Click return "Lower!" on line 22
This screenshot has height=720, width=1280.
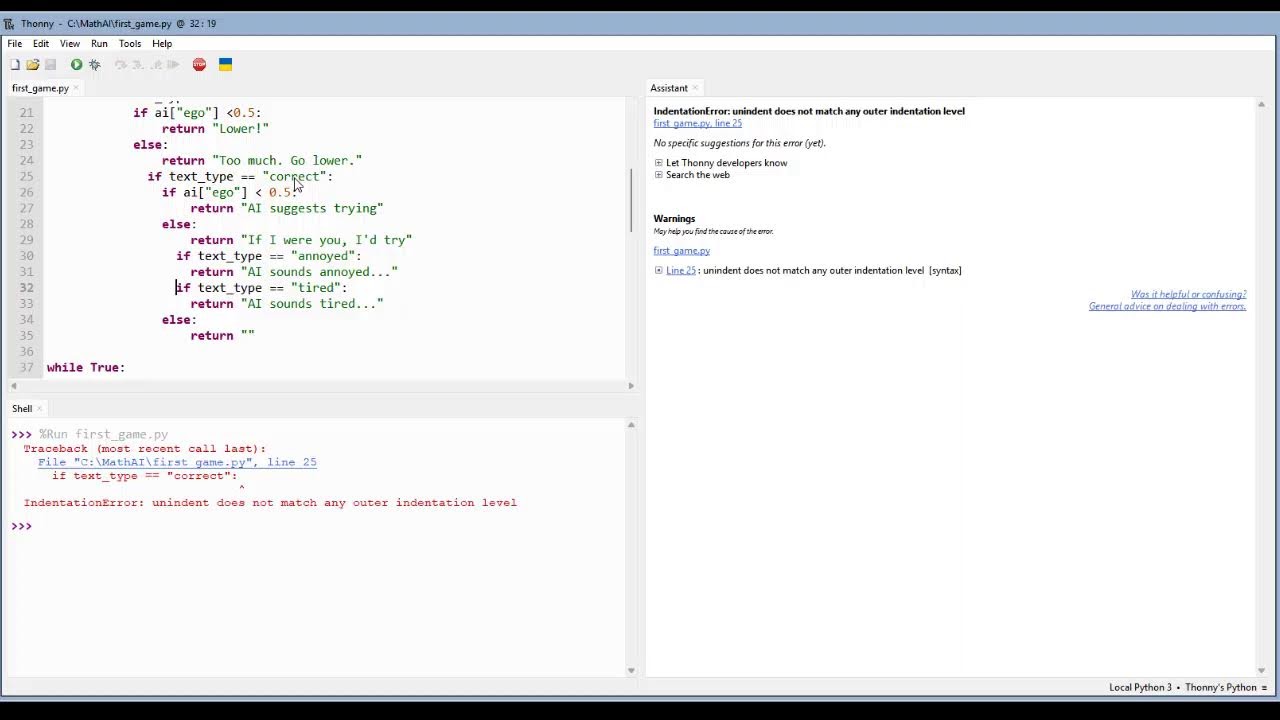(x=215, y=129)
